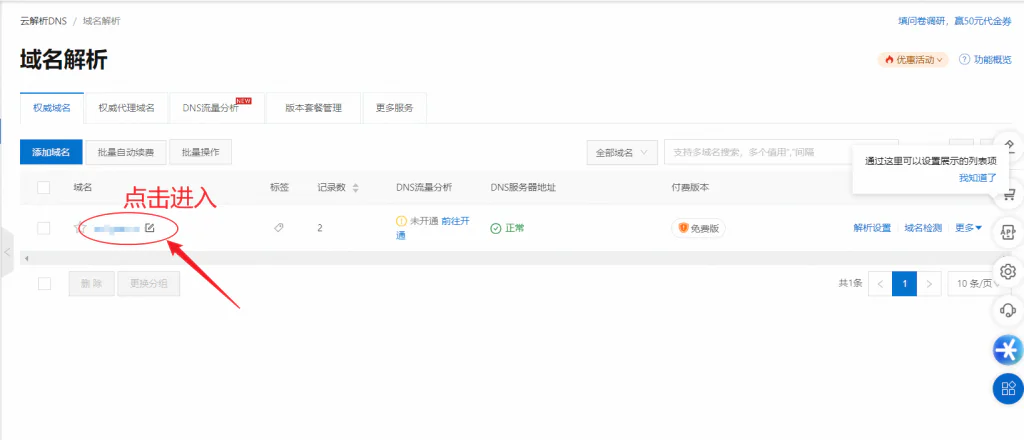Click the 解析设置 link

[x=871, y=228]
